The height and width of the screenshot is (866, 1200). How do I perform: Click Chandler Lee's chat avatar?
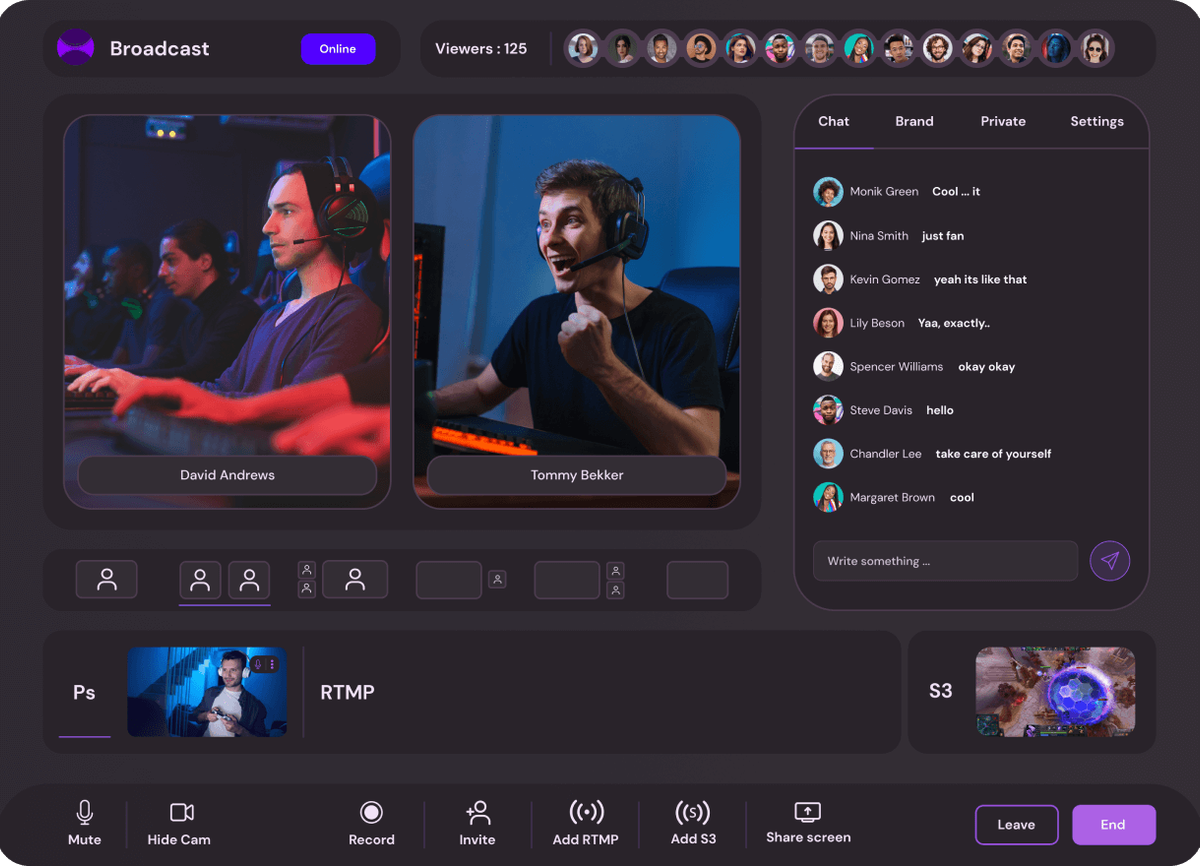click(828, 454)
